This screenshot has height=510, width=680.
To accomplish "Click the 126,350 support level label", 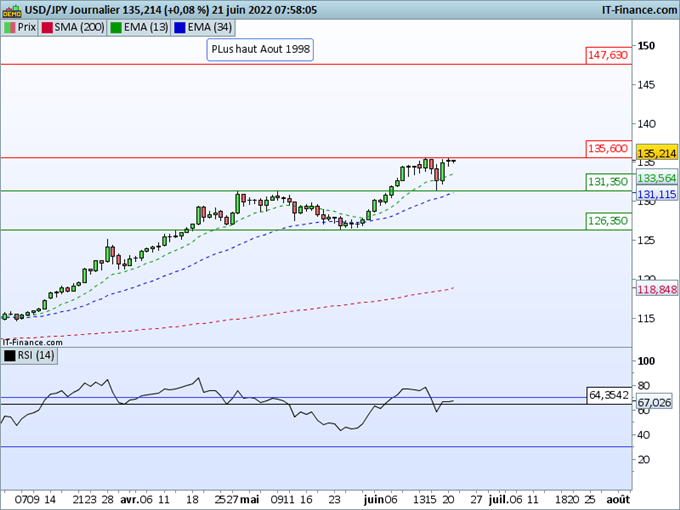I will point(608,221).
